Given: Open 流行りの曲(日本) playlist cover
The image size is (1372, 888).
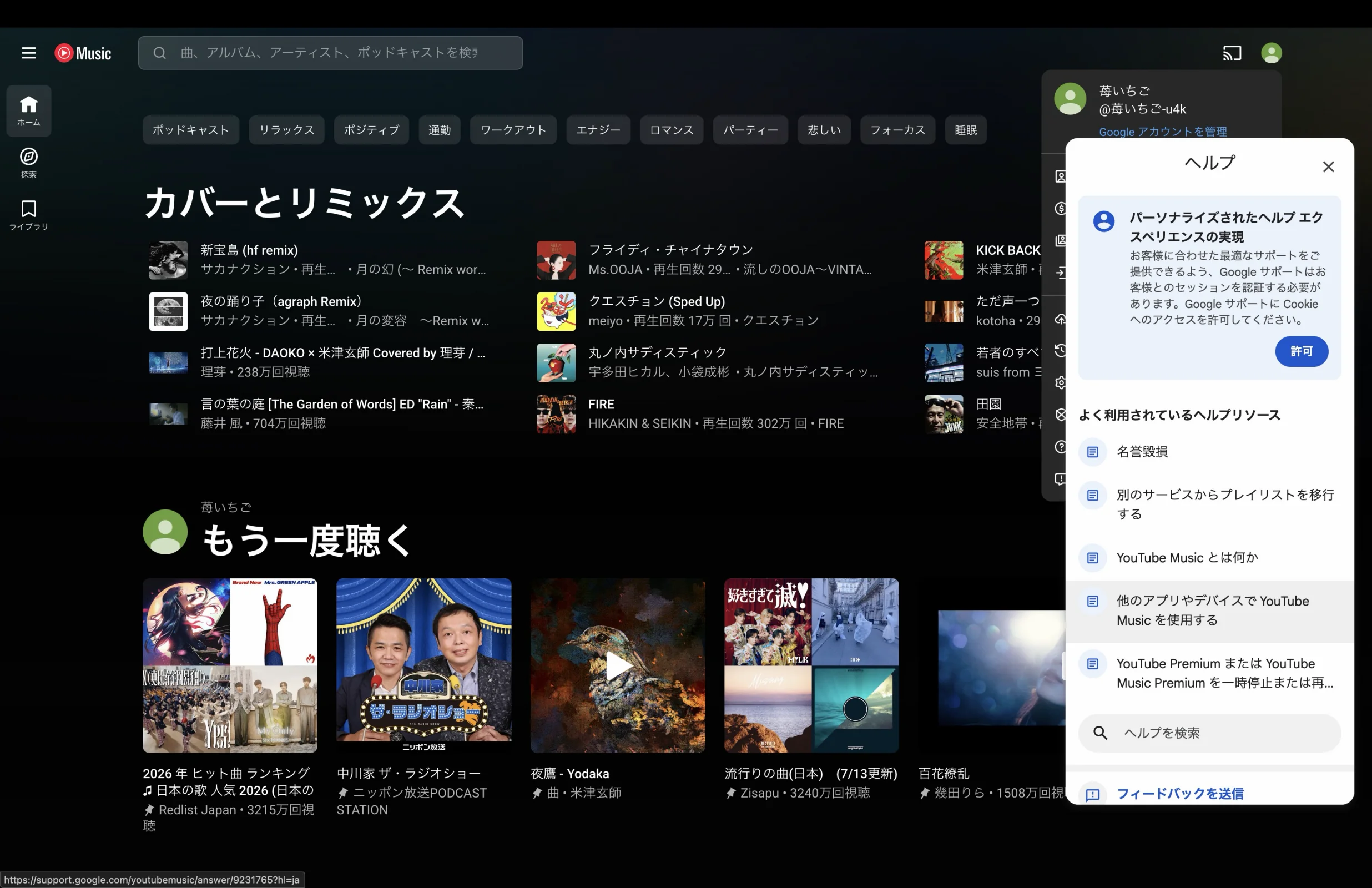Looking at the screenshot, I should click(x=811, y=666).
